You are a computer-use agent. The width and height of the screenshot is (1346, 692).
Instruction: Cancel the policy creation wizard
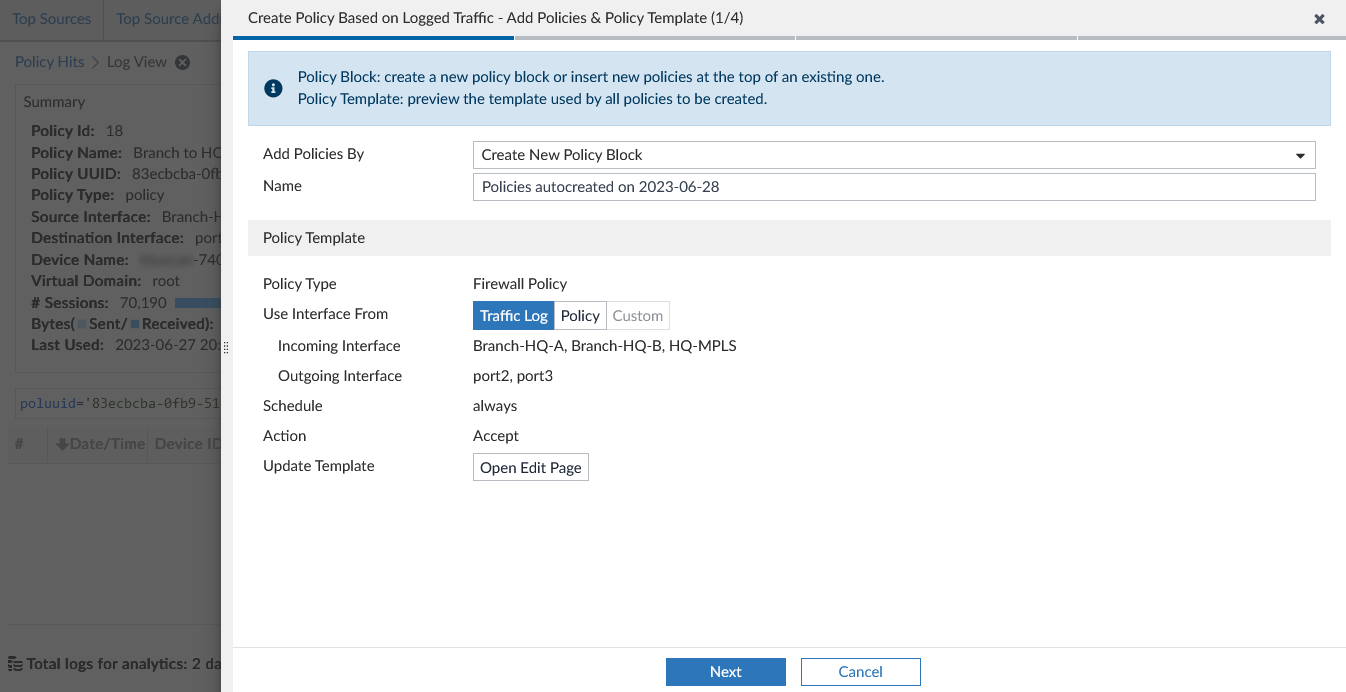tap(860, 672)
